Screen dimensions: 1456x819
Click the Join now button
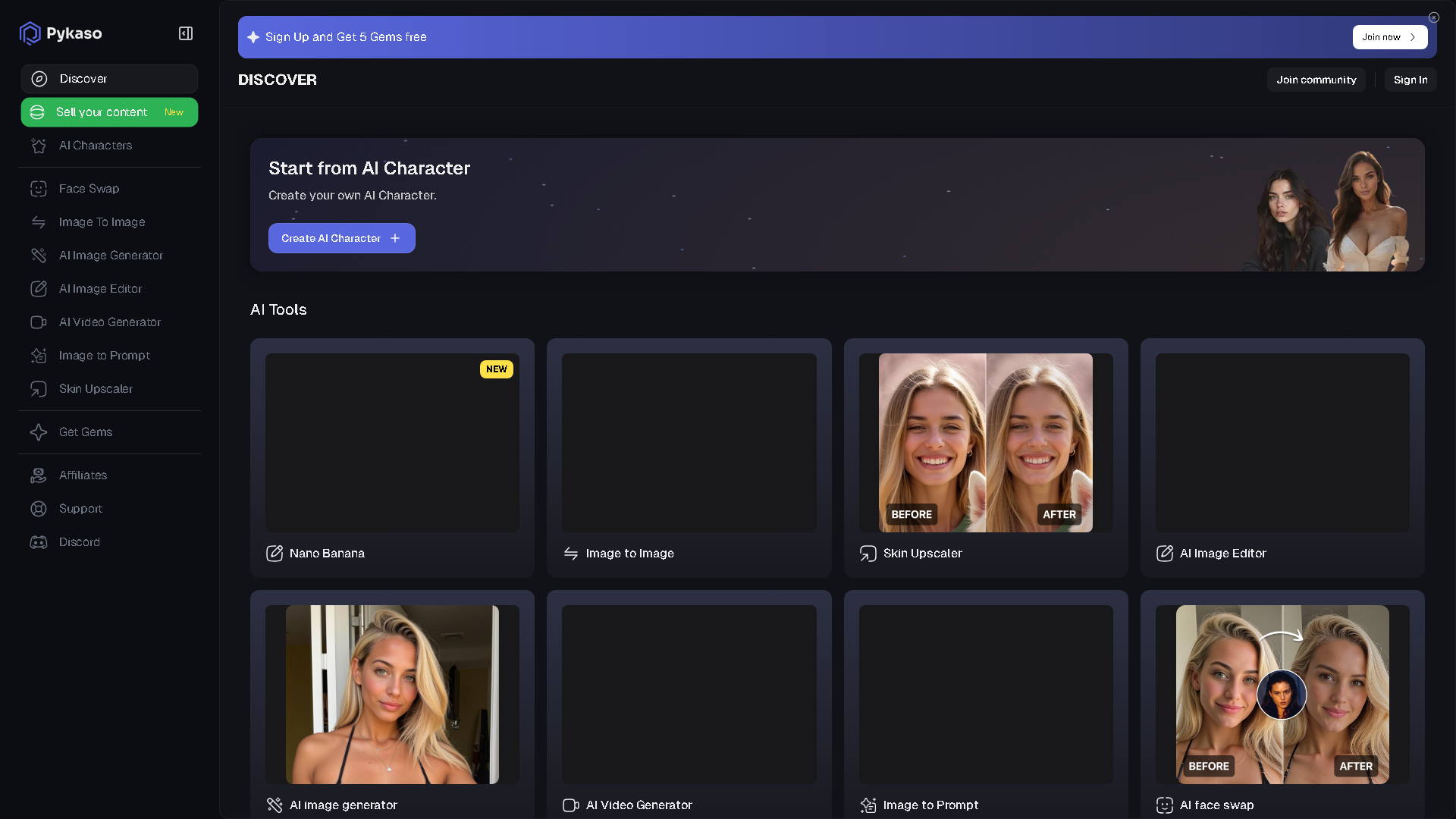pos(1389,36)
